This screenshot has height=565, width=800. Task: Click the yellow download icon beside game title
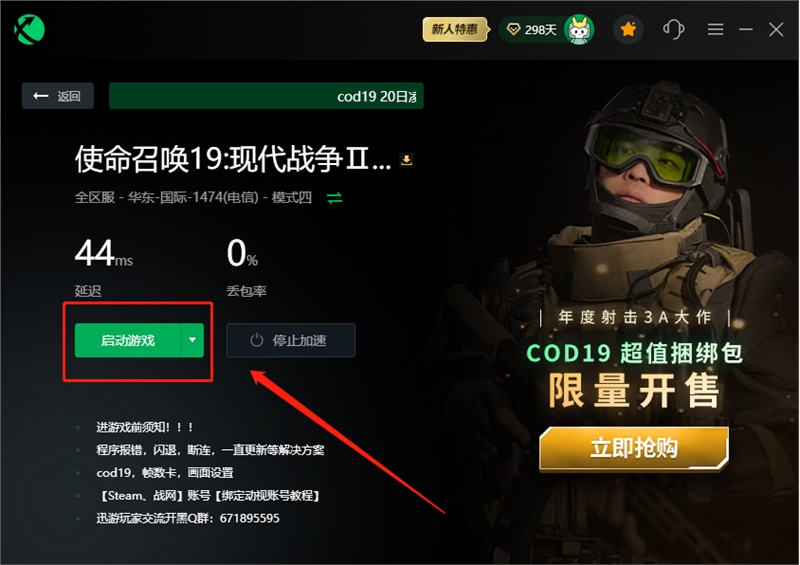[x=407, y=160]
